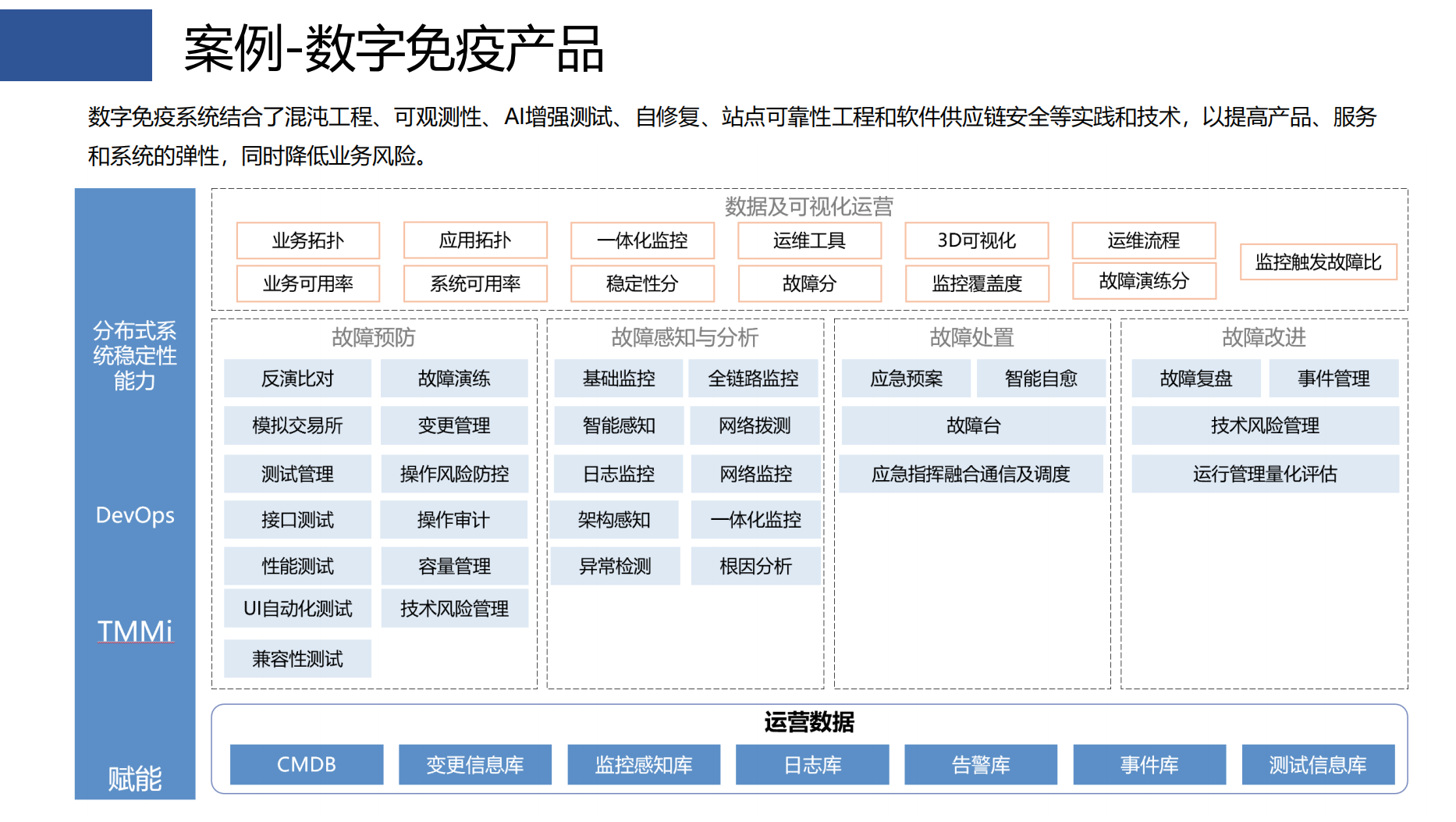Viewport: 1456px width, 822px height.
Task: Select the 测试信息库 data box
Action: (1317, 764)
